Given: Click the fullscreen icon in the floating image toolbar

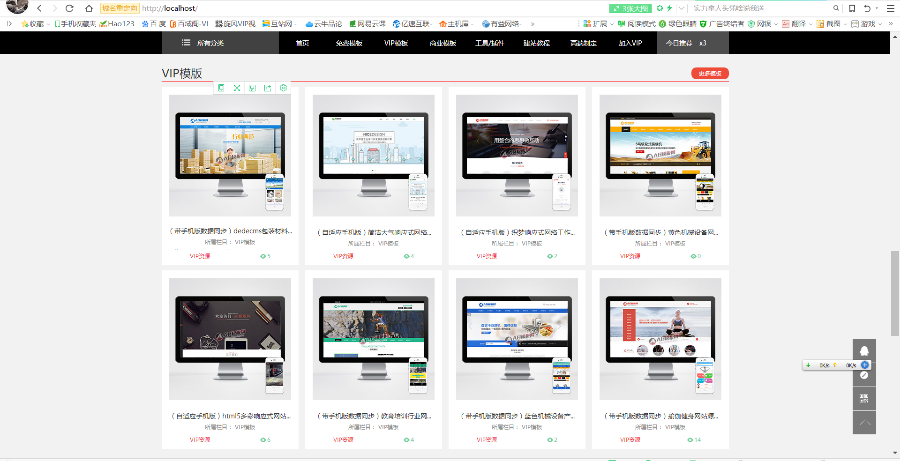Looking at the screenshot, I should click(237, 88).
